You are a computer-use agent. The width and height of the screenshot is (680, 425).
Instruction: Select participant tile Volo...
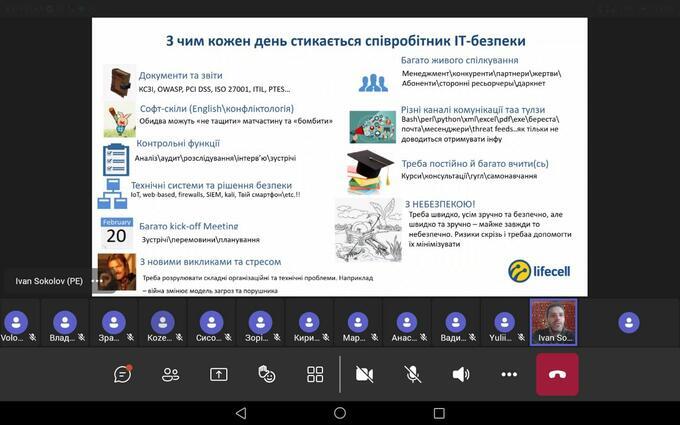(x=15, y=322)
